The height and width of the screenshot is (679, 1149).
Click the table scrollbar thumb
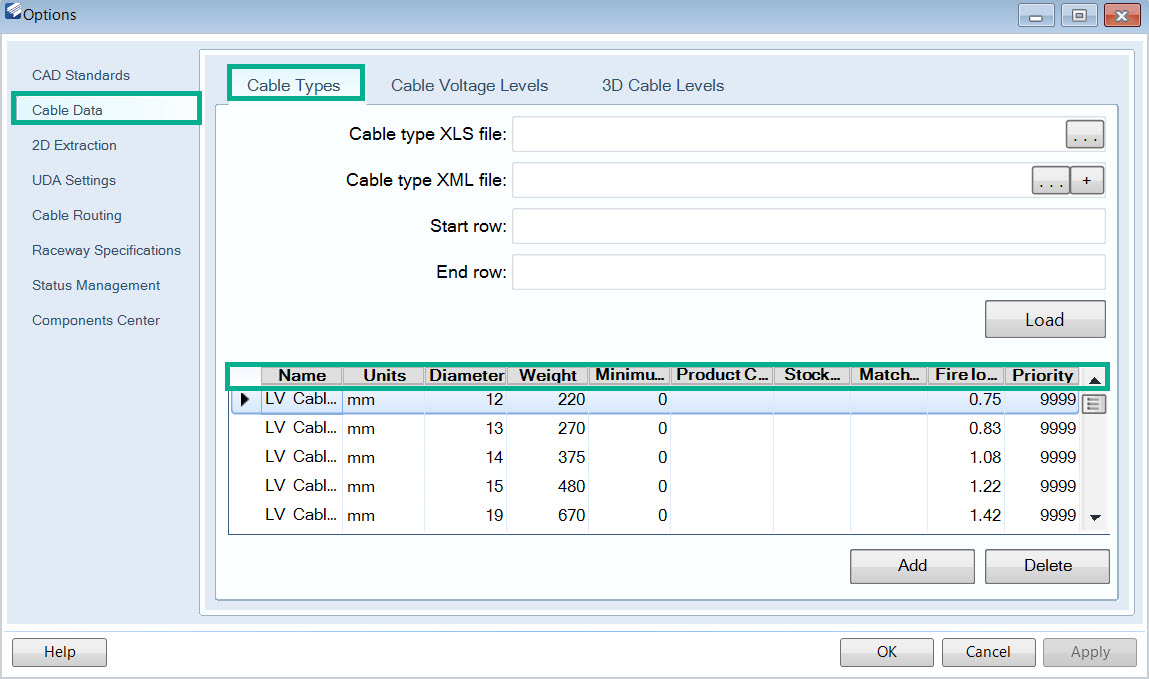coord(1094,404)
